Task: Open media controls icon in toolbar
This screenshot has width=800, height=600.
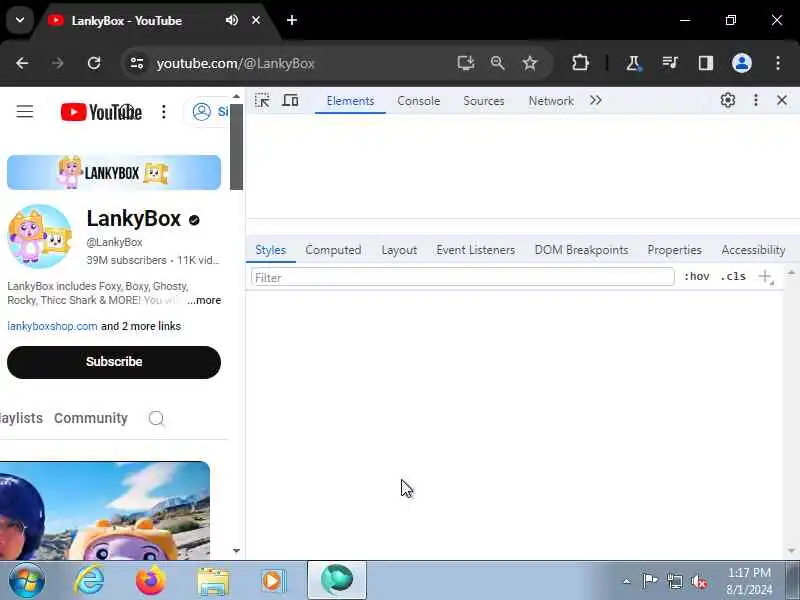Action: (x=669, y=63)
